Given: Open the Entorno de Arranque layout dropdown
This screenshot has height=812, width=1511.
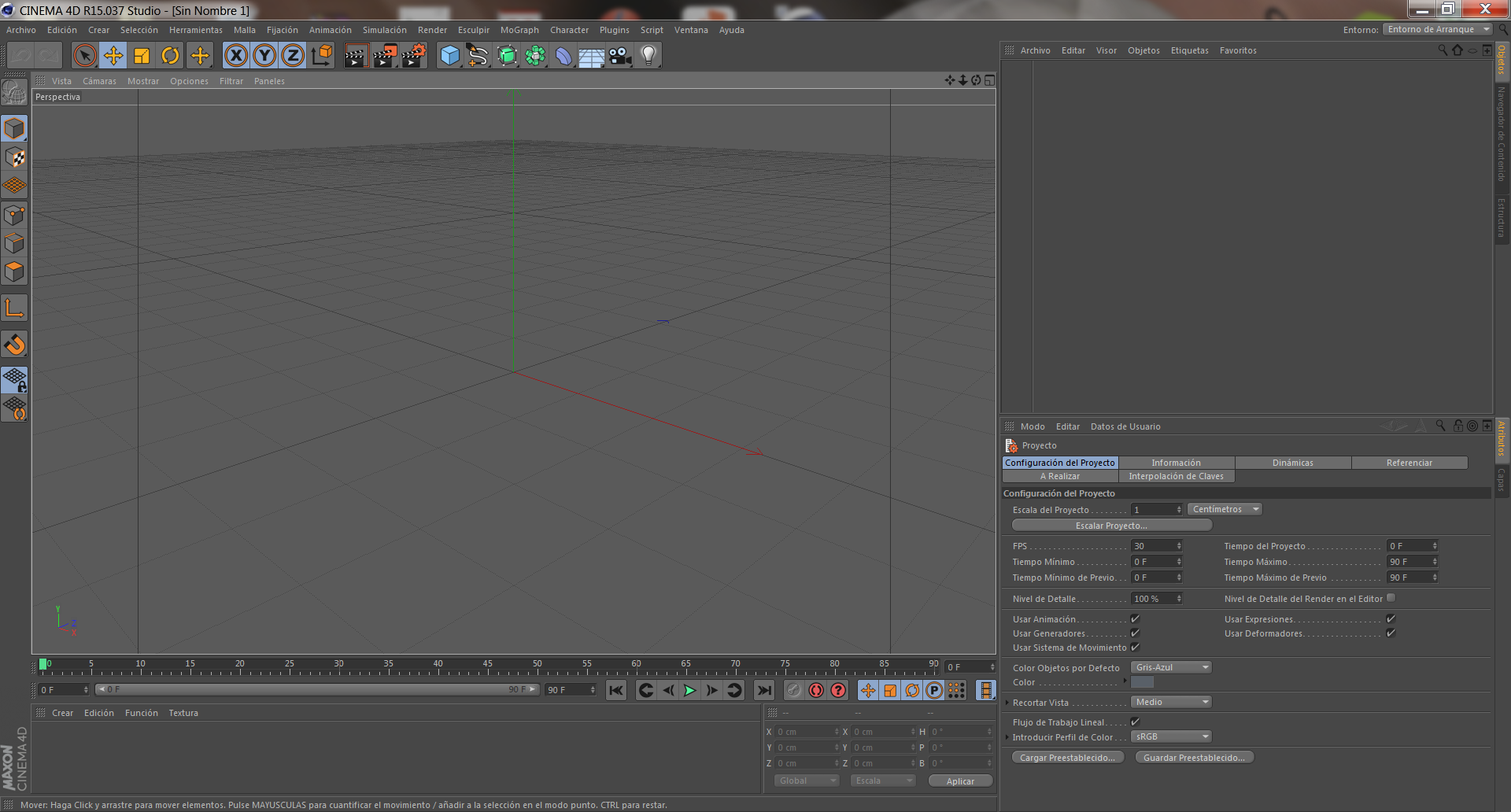Looking at the screenshot, I should pyautogui.click(x=1437, y=29).
